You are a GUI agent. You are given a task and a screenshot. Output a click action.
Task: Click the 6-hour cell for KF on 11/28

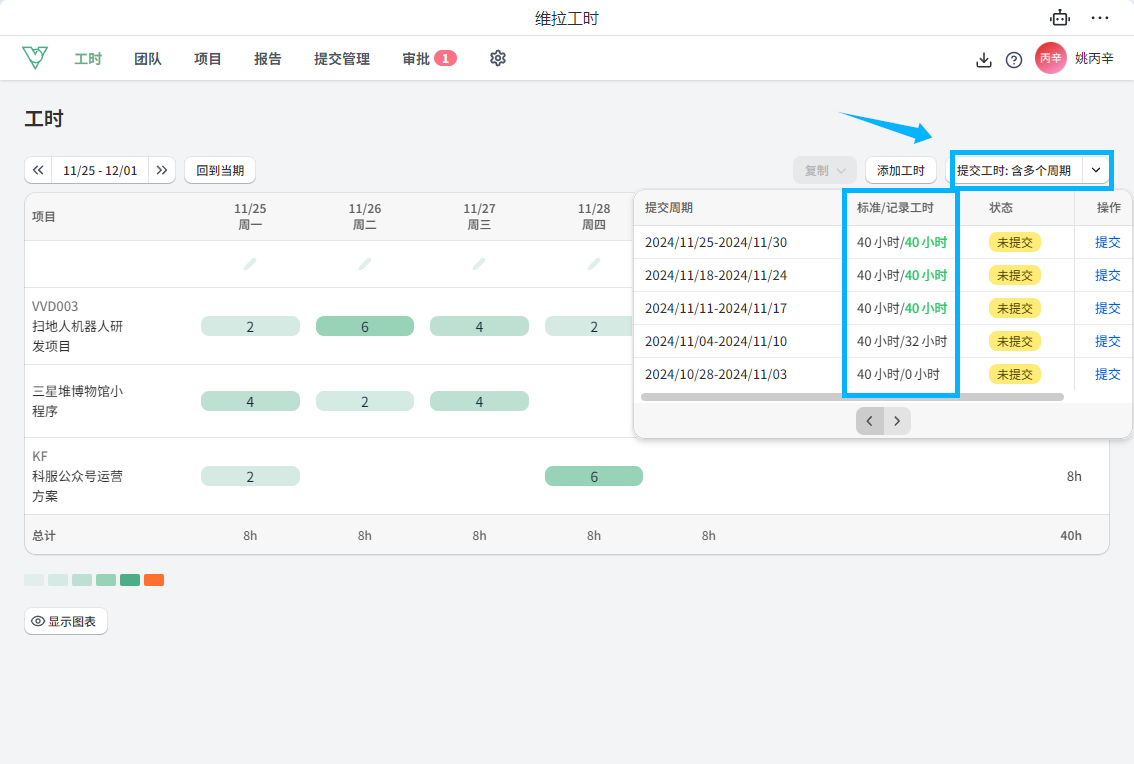click(594, 476)
